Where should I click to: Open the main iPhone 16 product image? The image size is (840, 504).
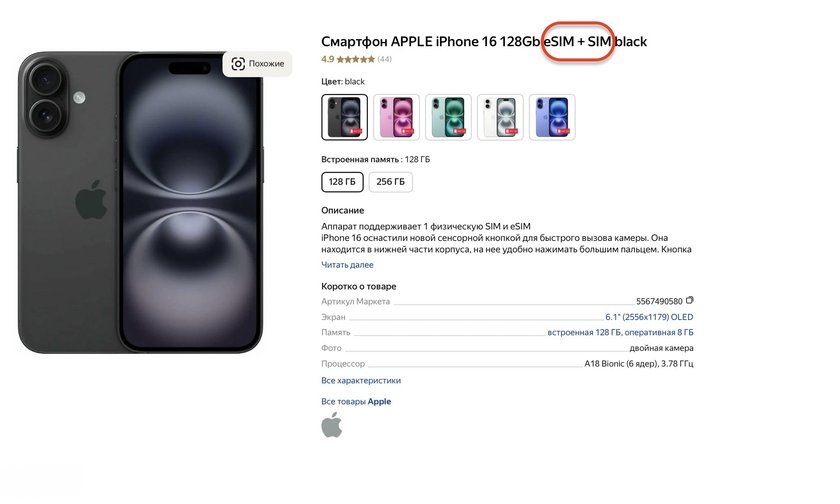click(140, 202)
